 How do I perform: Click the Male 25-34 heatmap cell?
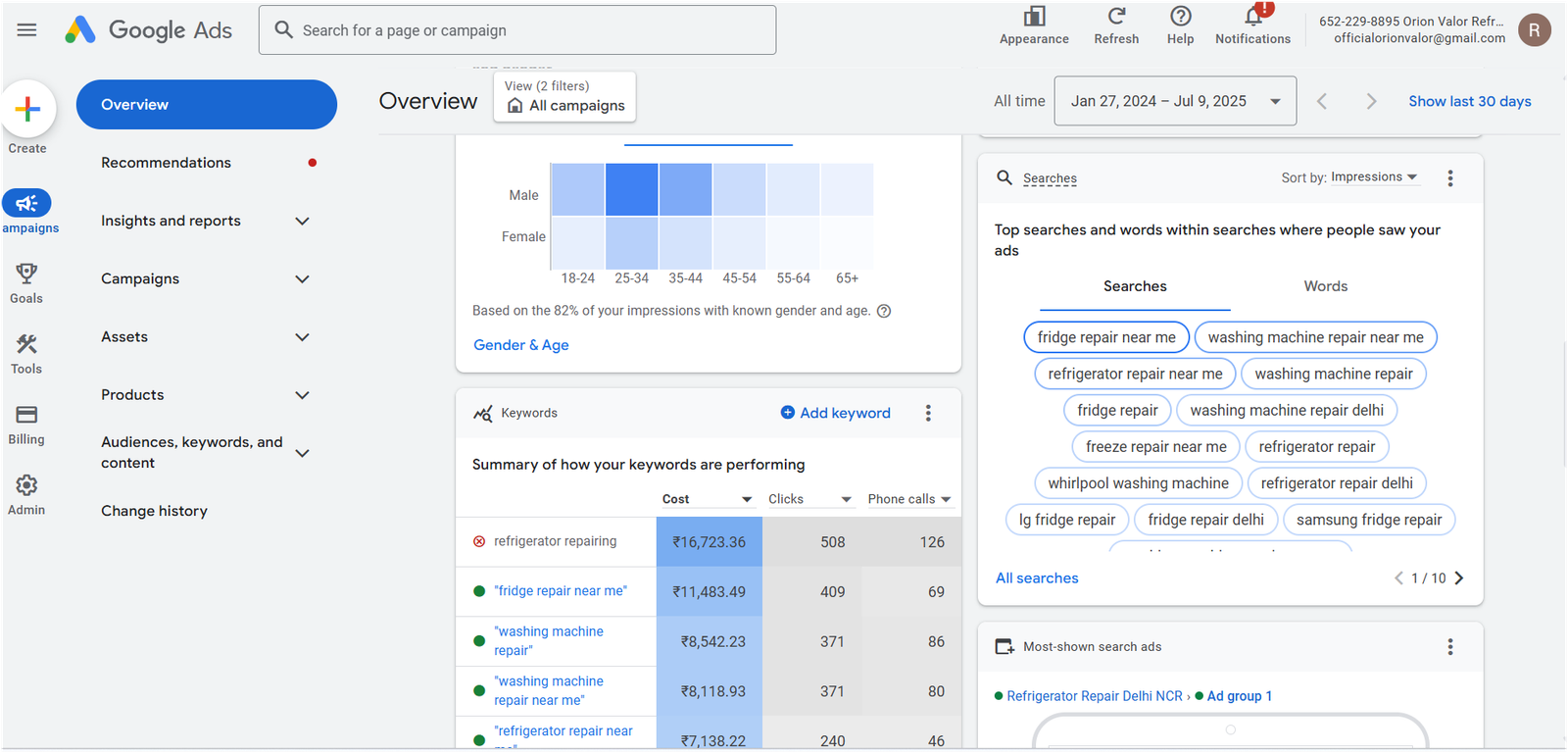(632, 189)
